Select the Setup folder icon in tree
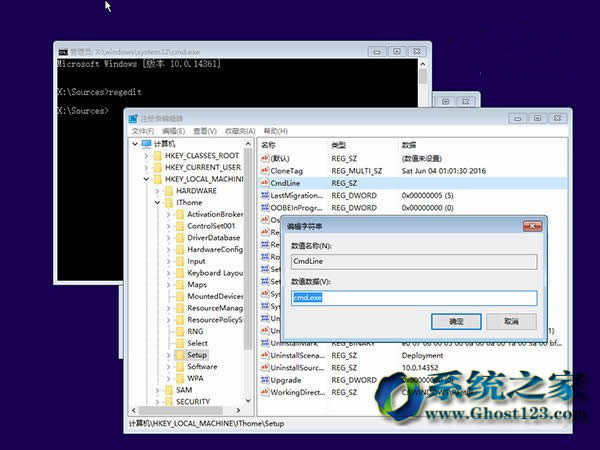This screenshot has width=600, height=450. click(178, 354)
